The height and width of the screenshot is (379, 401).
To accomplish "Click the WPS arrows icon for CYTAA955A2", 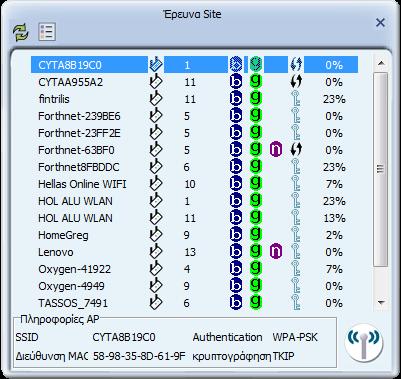I will pyautogui.click(x=296, y=82).
